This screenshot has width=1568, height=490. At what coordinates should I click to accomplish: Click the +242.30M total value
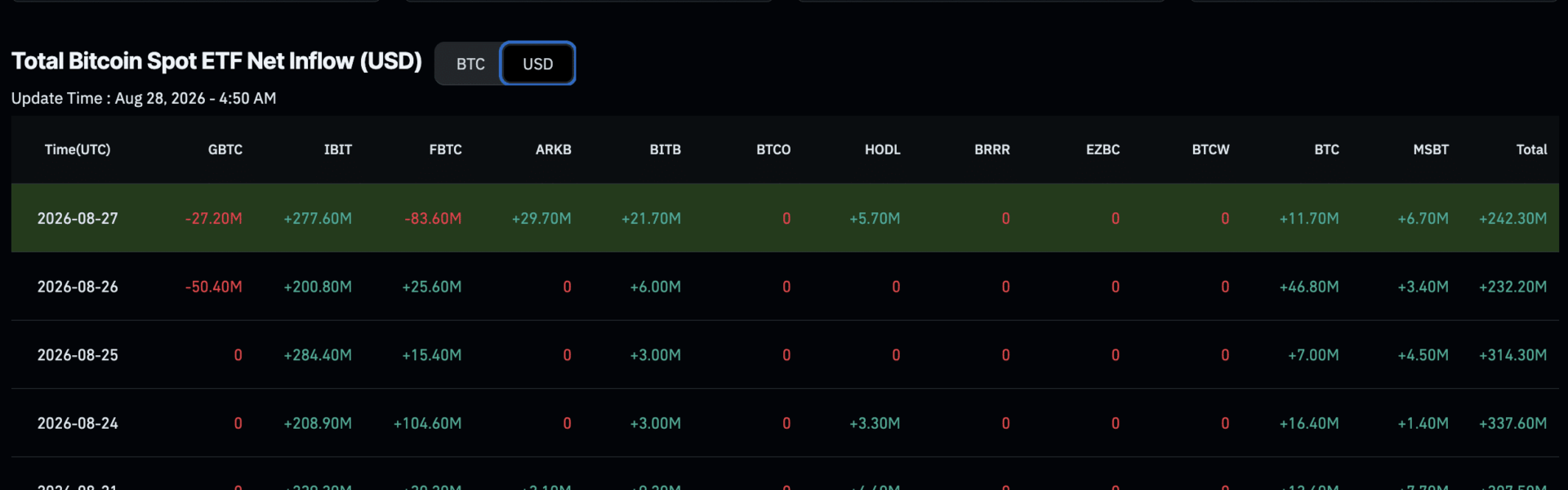coord(1512,218)
